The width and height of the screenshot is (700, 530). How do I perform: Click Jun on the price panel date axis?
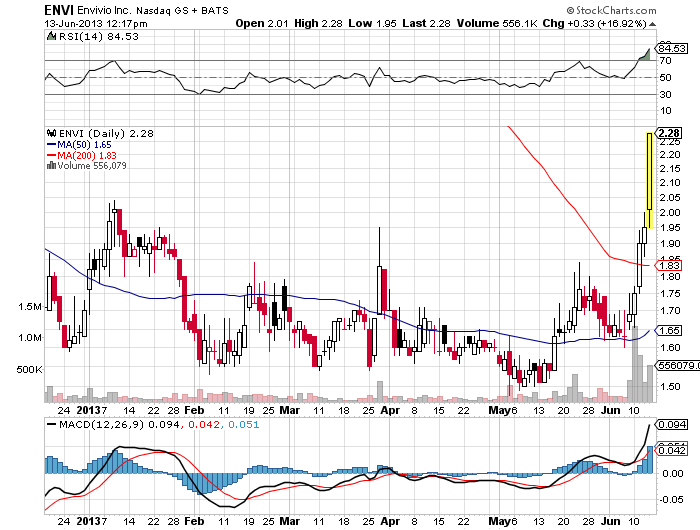pyautogui.click(x=610, y=410)
